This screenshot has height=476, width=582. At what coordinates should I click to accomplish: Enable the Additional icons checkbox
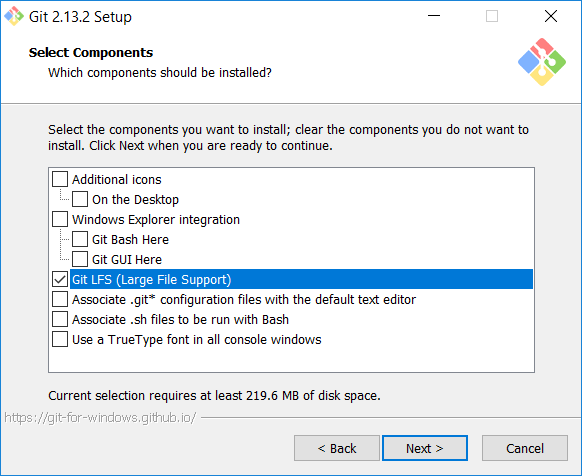click(x=60, y=179)
